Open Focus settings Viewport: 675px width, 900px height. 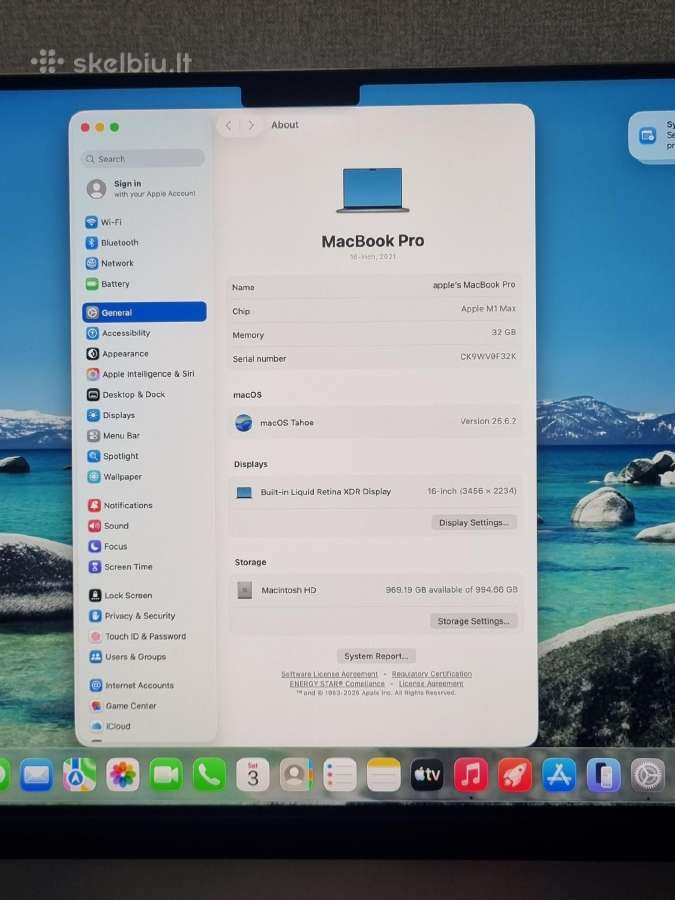[108, 546]
